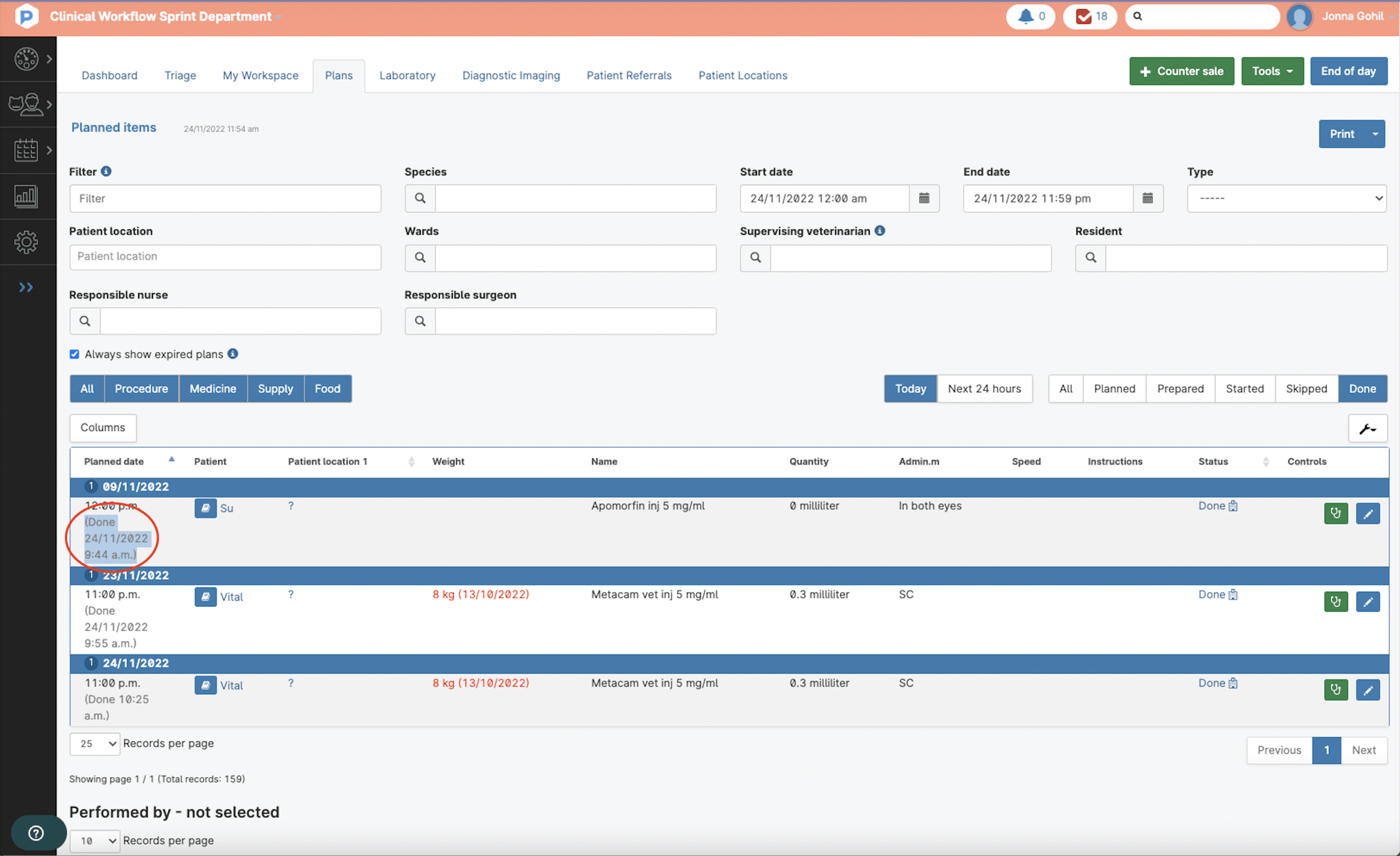
Task: Open the Diagnostic Imaging tab
Action: (x=511, y=75)
